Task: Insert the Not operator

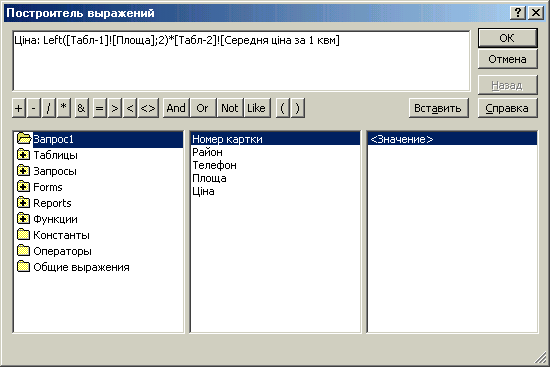Action: tap(230, 108)
